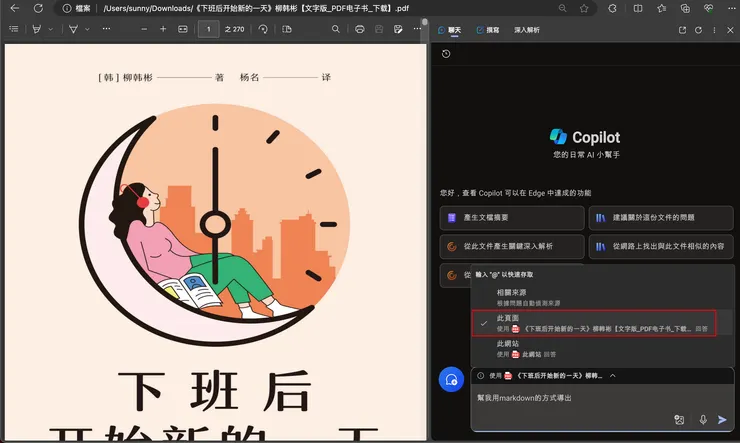This screenshot has width=740, height=443.
Task: Open Copilot chat history clock icon
Action: pyautogui.click(x=446, y=54)
